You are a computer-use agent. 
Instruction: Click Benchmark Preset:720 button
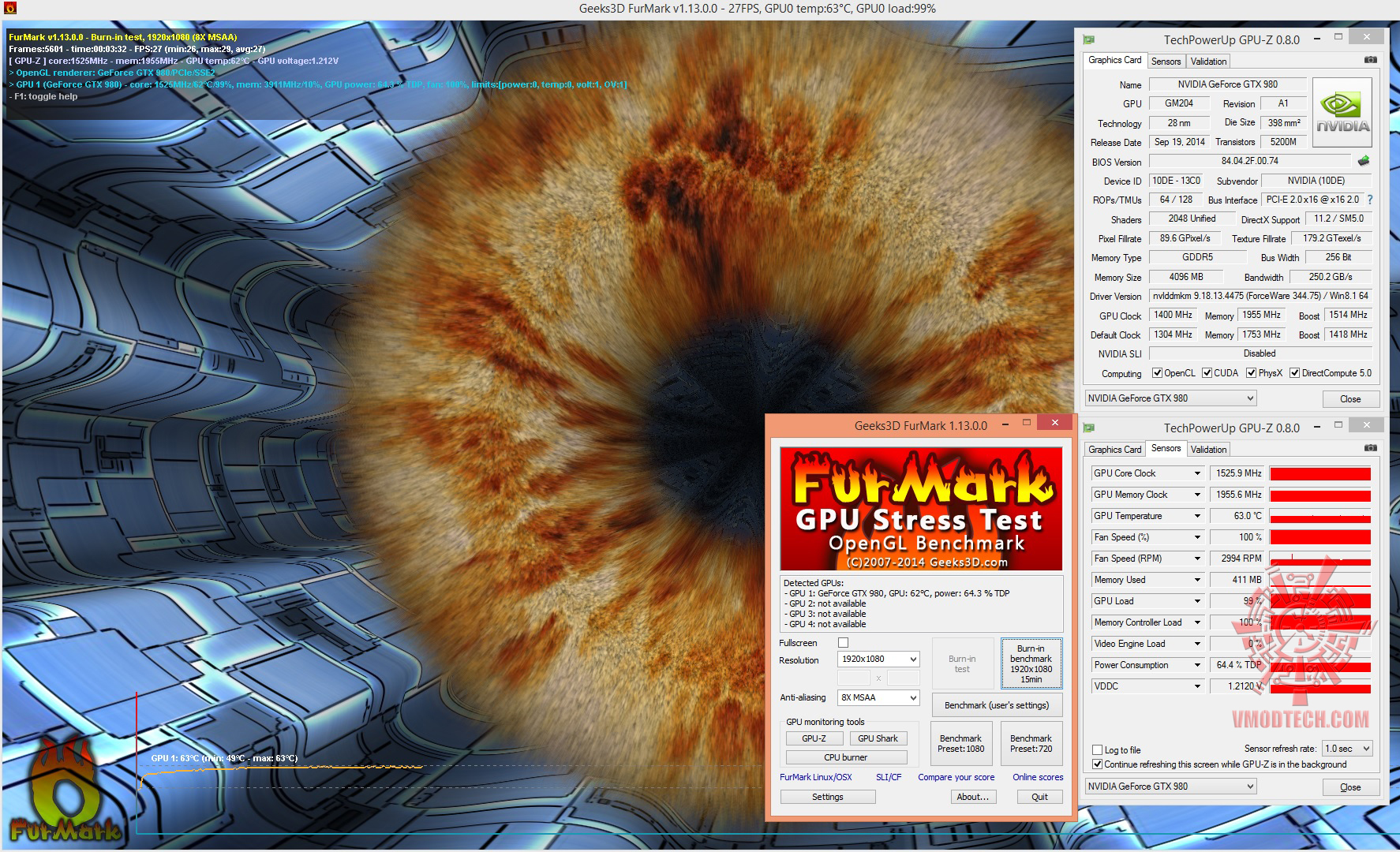(1031, 743)
